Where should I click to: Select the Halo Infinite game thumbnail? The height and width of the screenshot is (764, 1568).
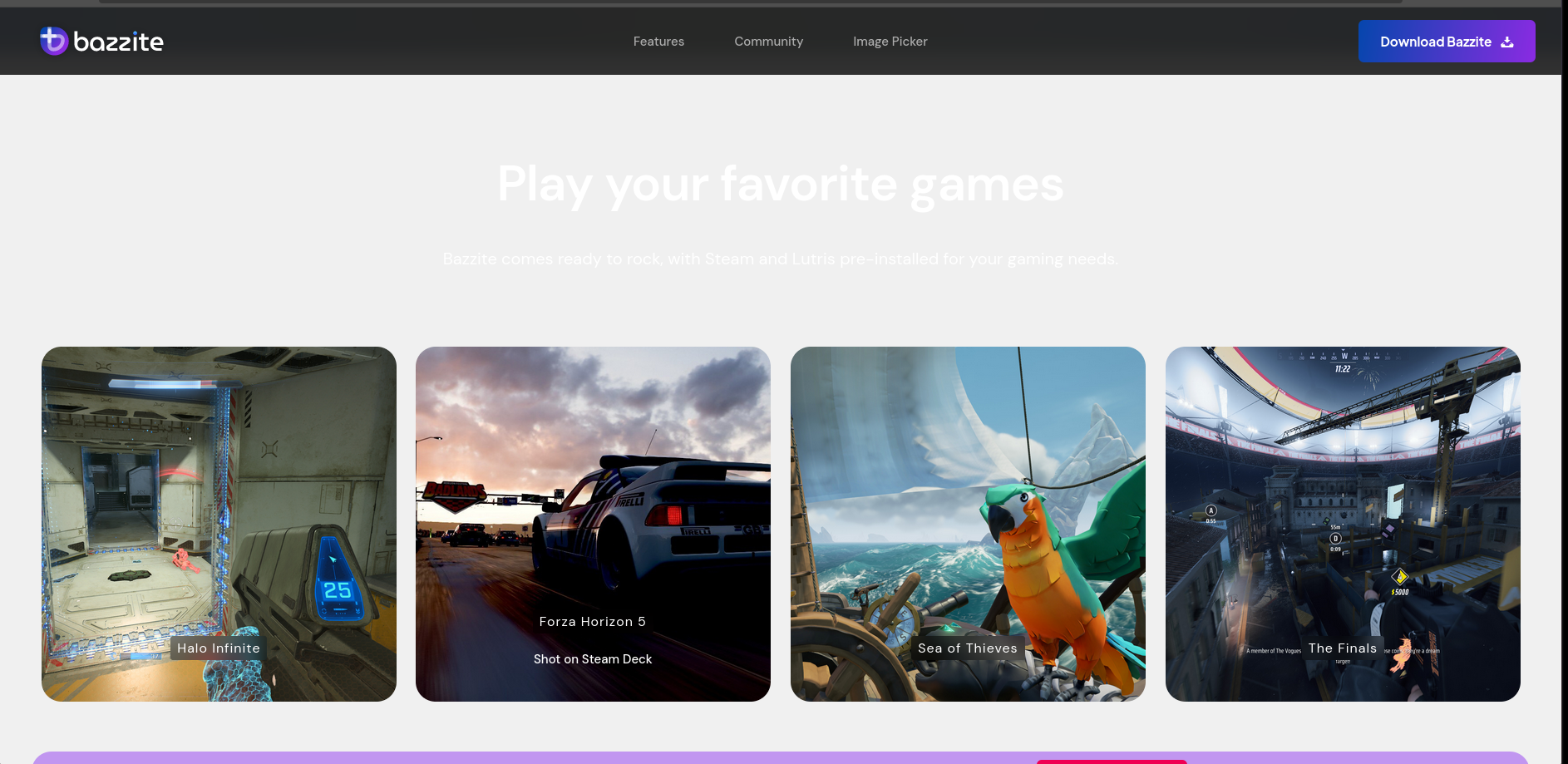(219, 524)
